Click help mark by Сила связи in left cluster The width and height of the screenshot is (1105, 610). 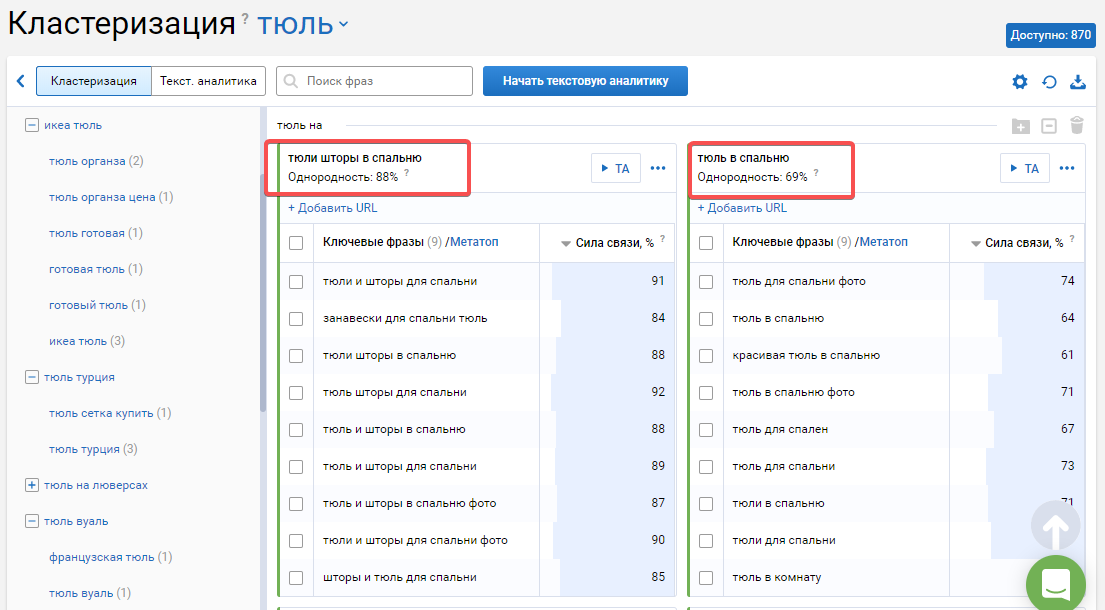[x=662, y=239]
